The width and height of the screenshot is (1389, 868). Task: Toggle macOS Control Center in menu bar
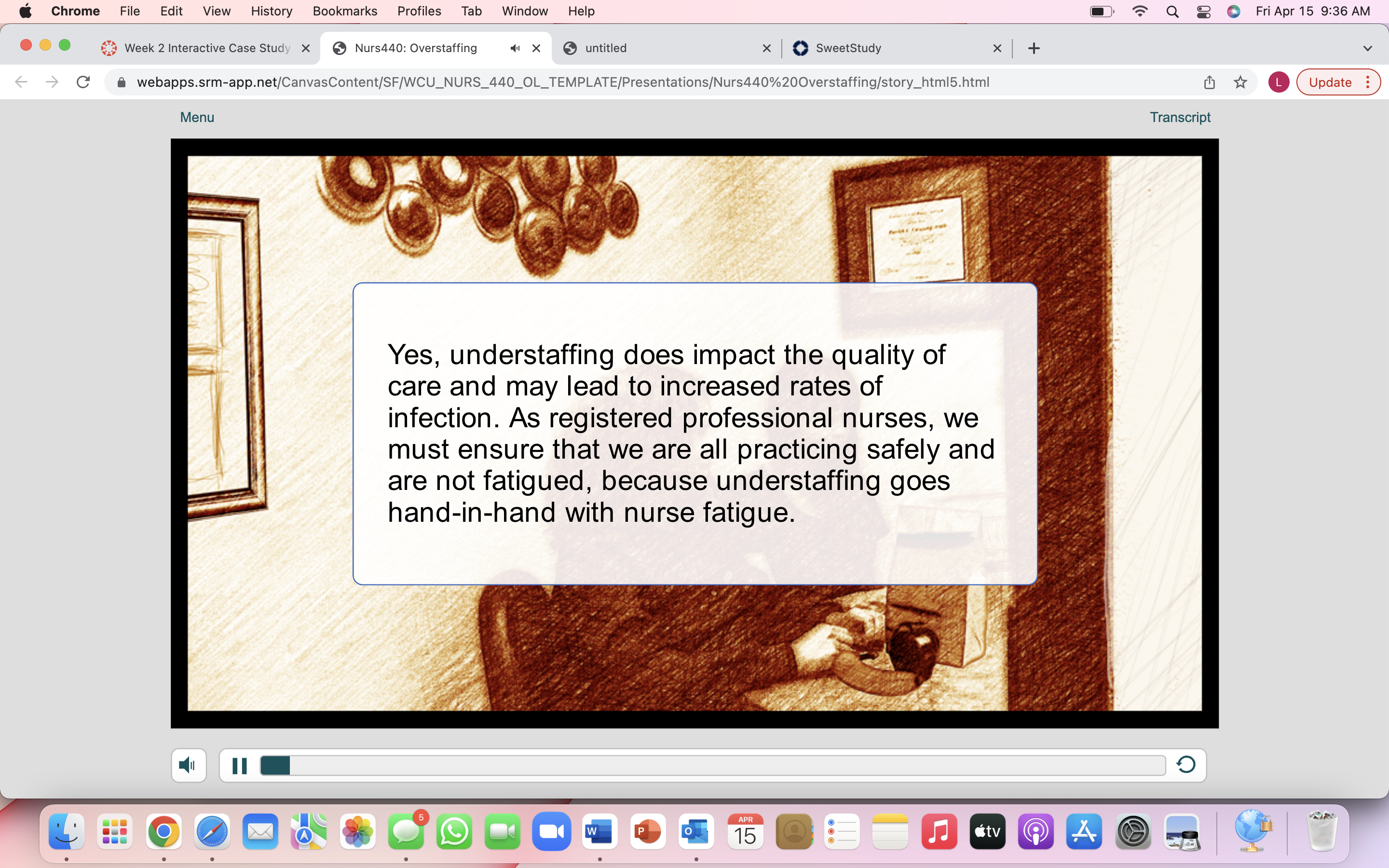[1203, 11]
